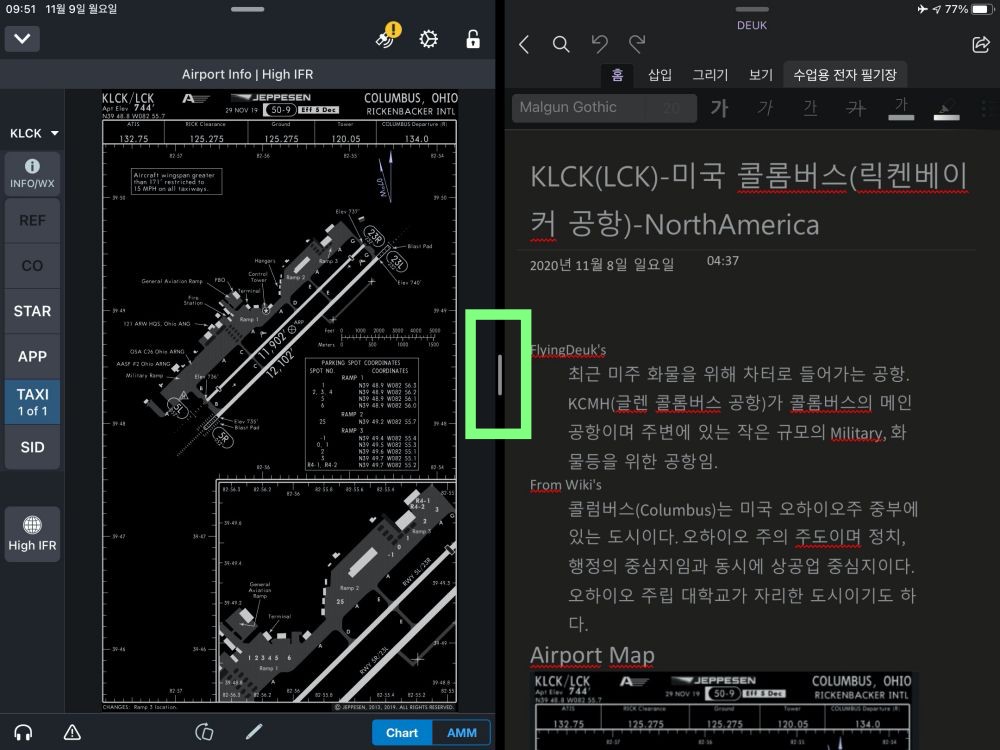Open the satellite connection alert icon
The width and height of the screenshot is (1000, 750).
(x=386, y=38)
